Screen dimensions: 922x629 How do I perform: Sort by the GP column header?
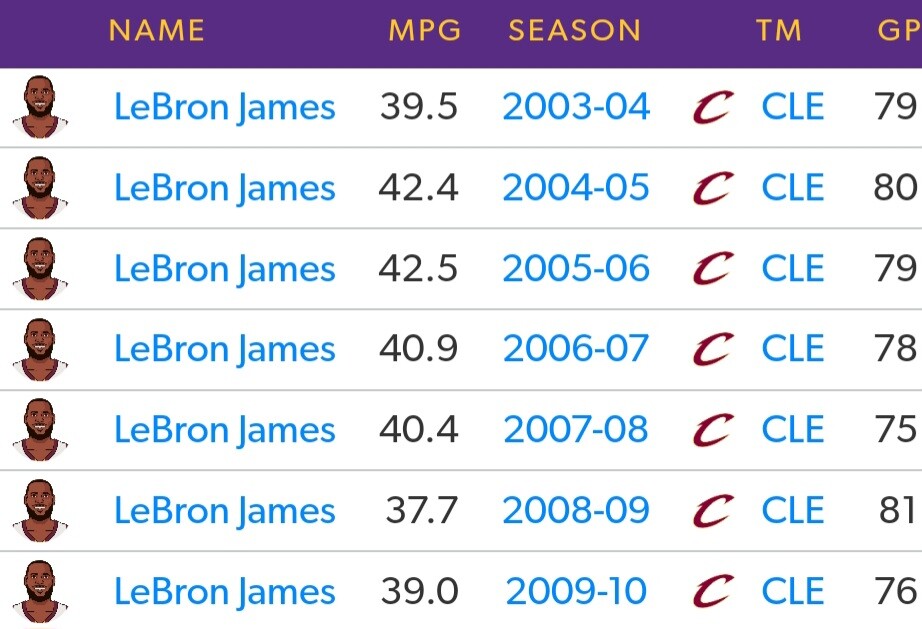897,30
